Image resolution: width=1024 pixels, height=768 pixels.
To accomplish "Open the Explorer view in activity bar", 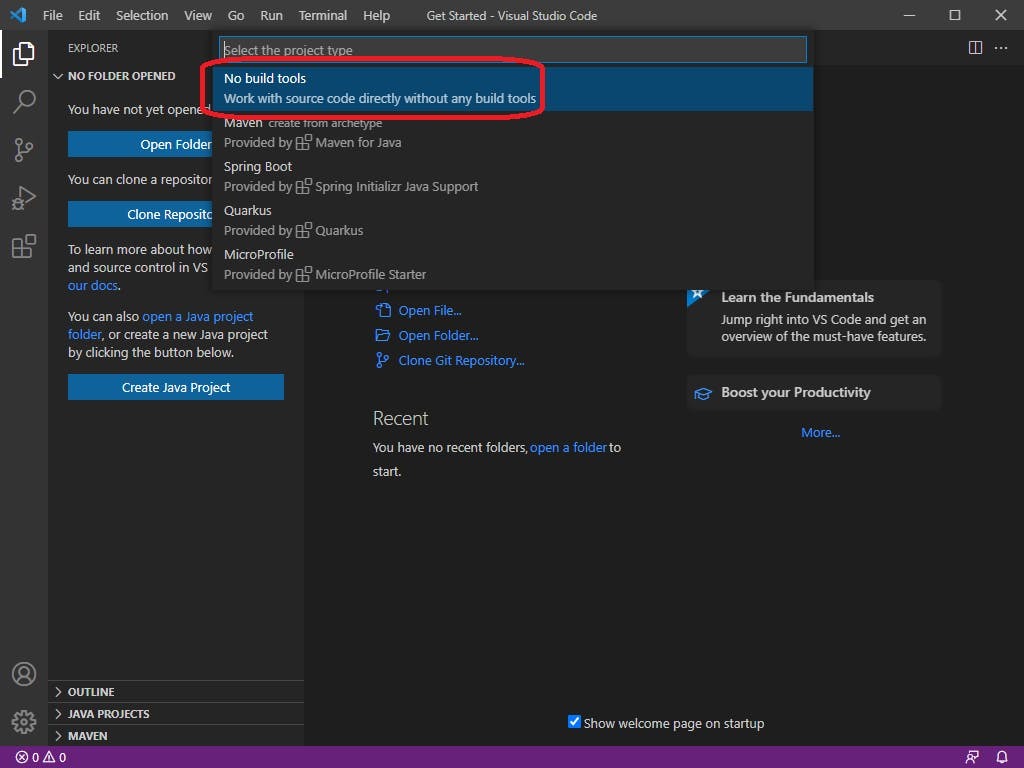I will click(x=24, y=54).
